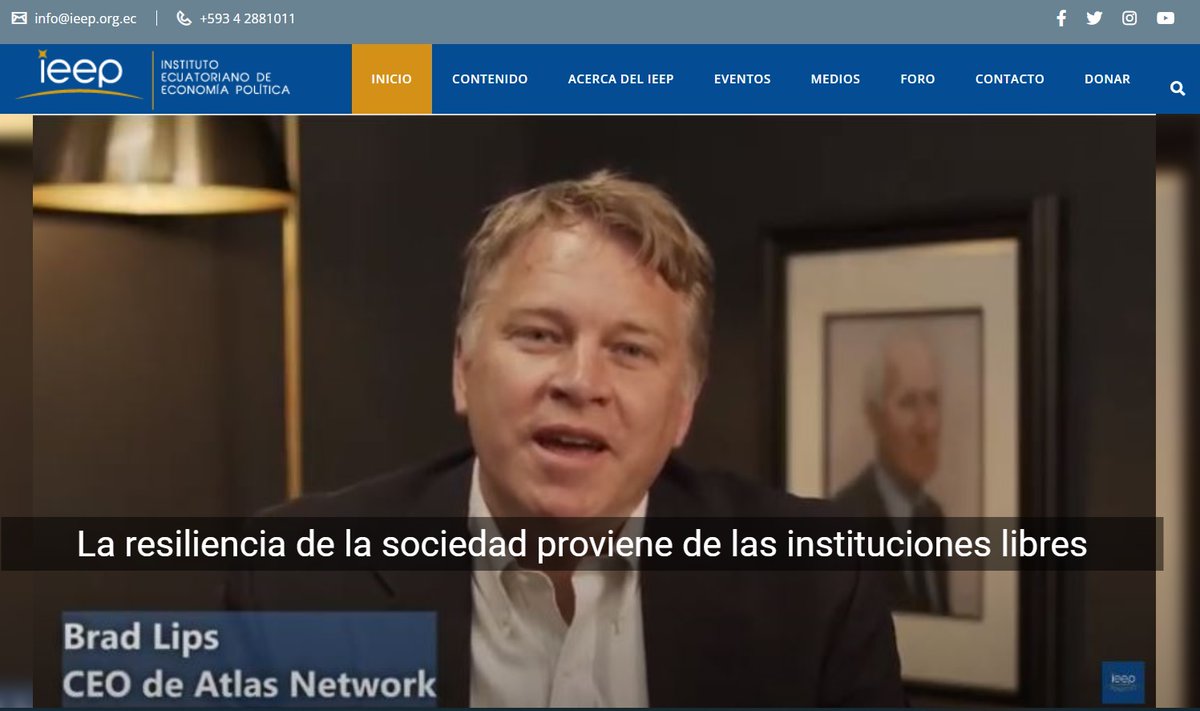The width and height of the screenshot is (1200, 711).
Task: Click the info@ieep.org.ec email link
Action: click(x=85, y=18)
